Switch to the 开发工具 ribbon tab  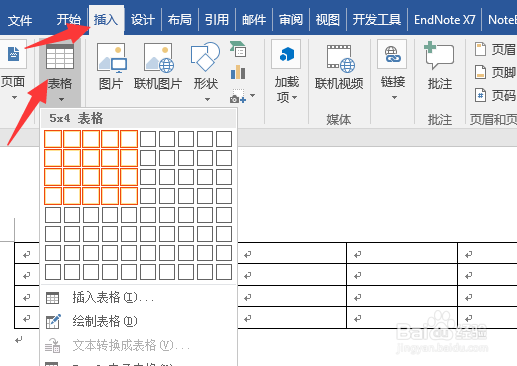point(377,20)
